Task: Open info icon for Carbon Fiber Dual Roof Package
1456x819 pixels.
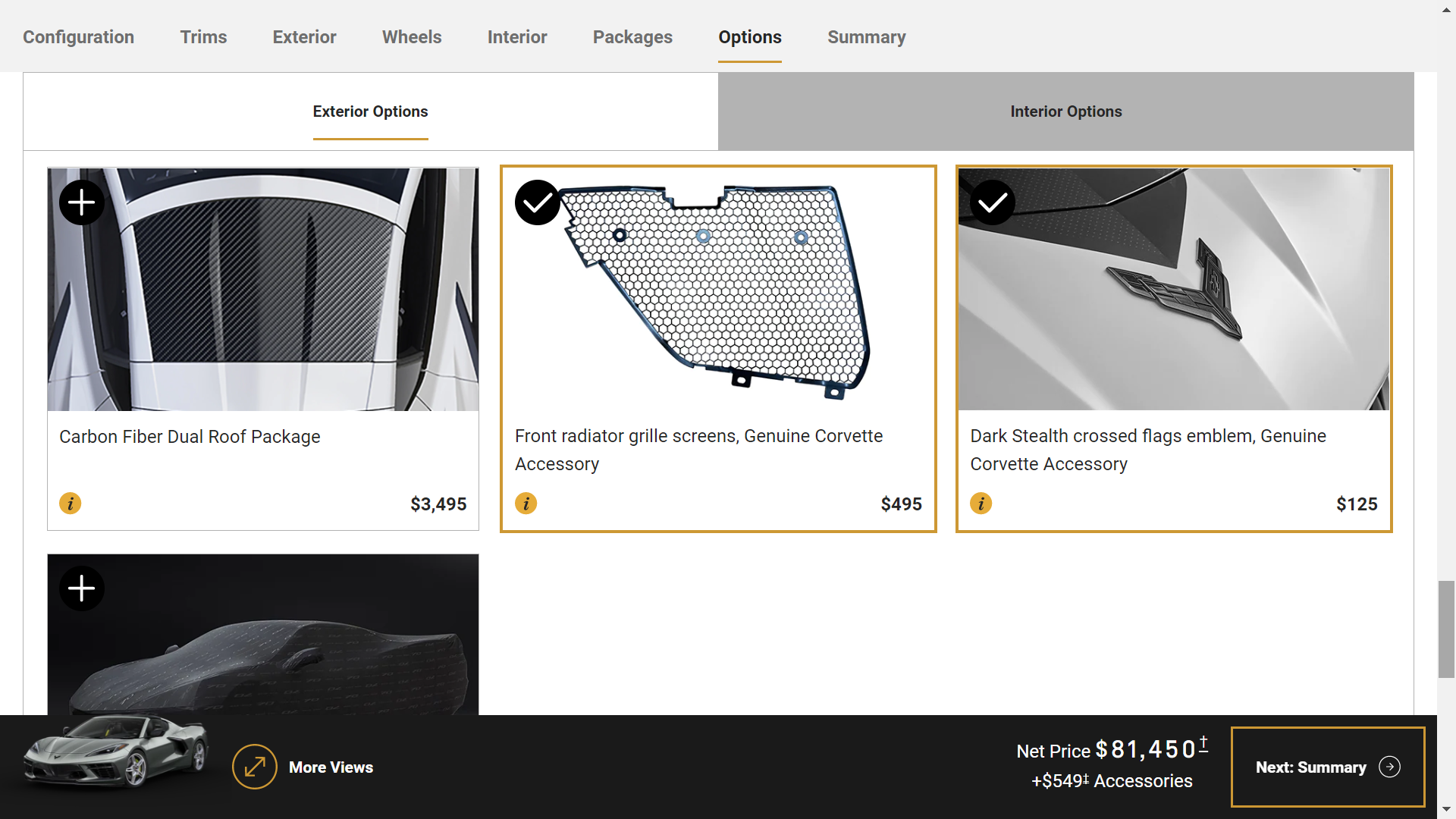Action: coord(70,503)
